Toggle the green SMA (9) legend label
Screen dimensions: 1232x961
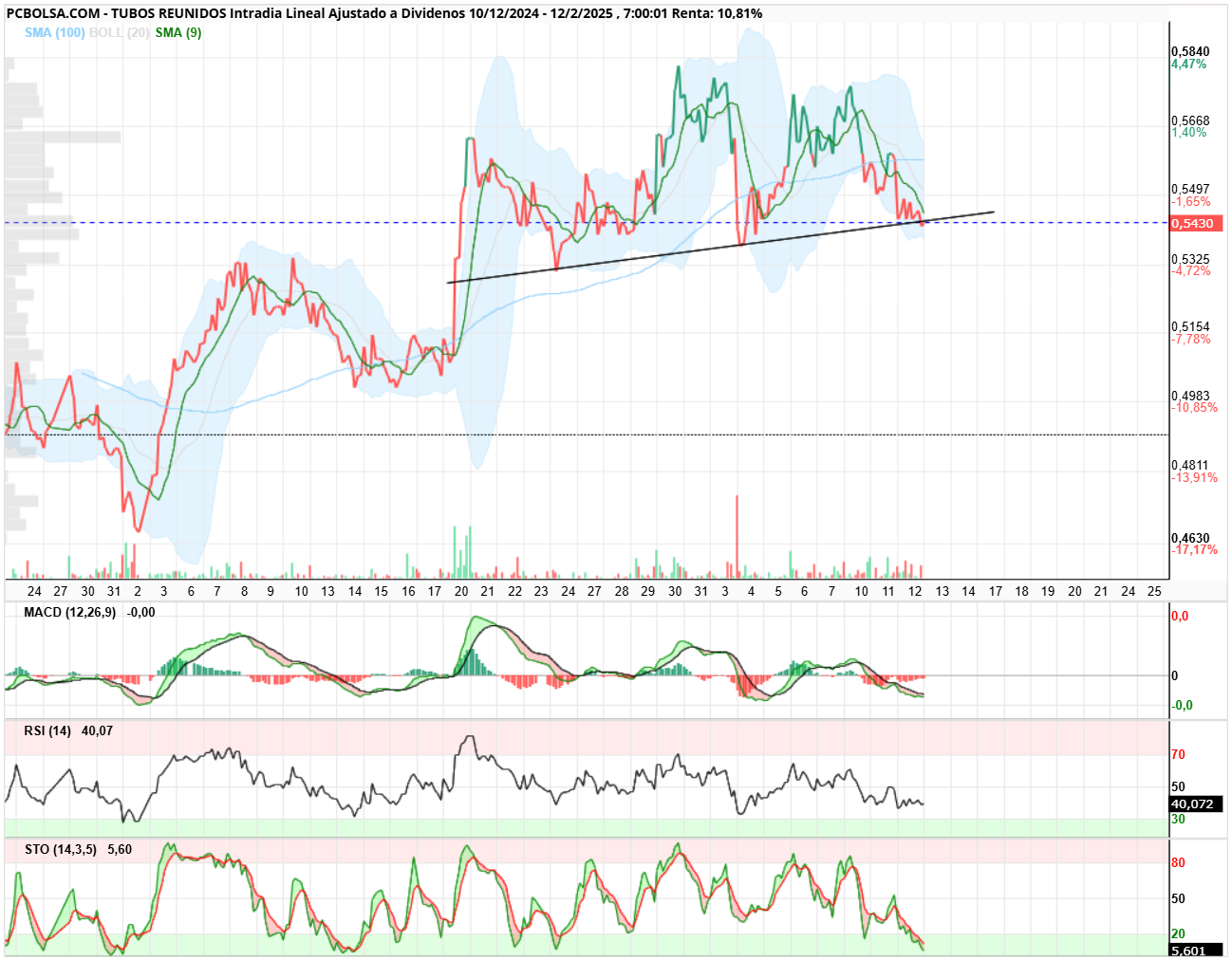coord(178,32)
